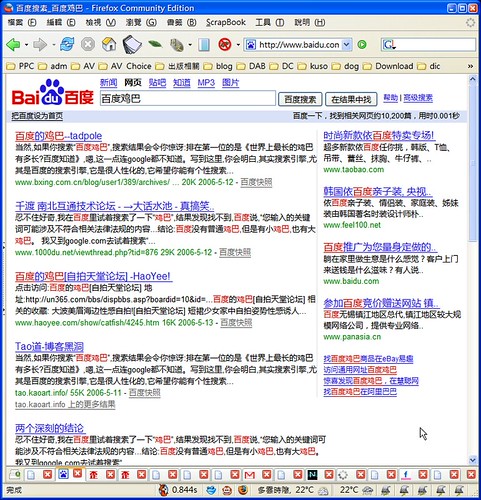
Task: Reload page with the refresh icon
Action: pos(67,44)
